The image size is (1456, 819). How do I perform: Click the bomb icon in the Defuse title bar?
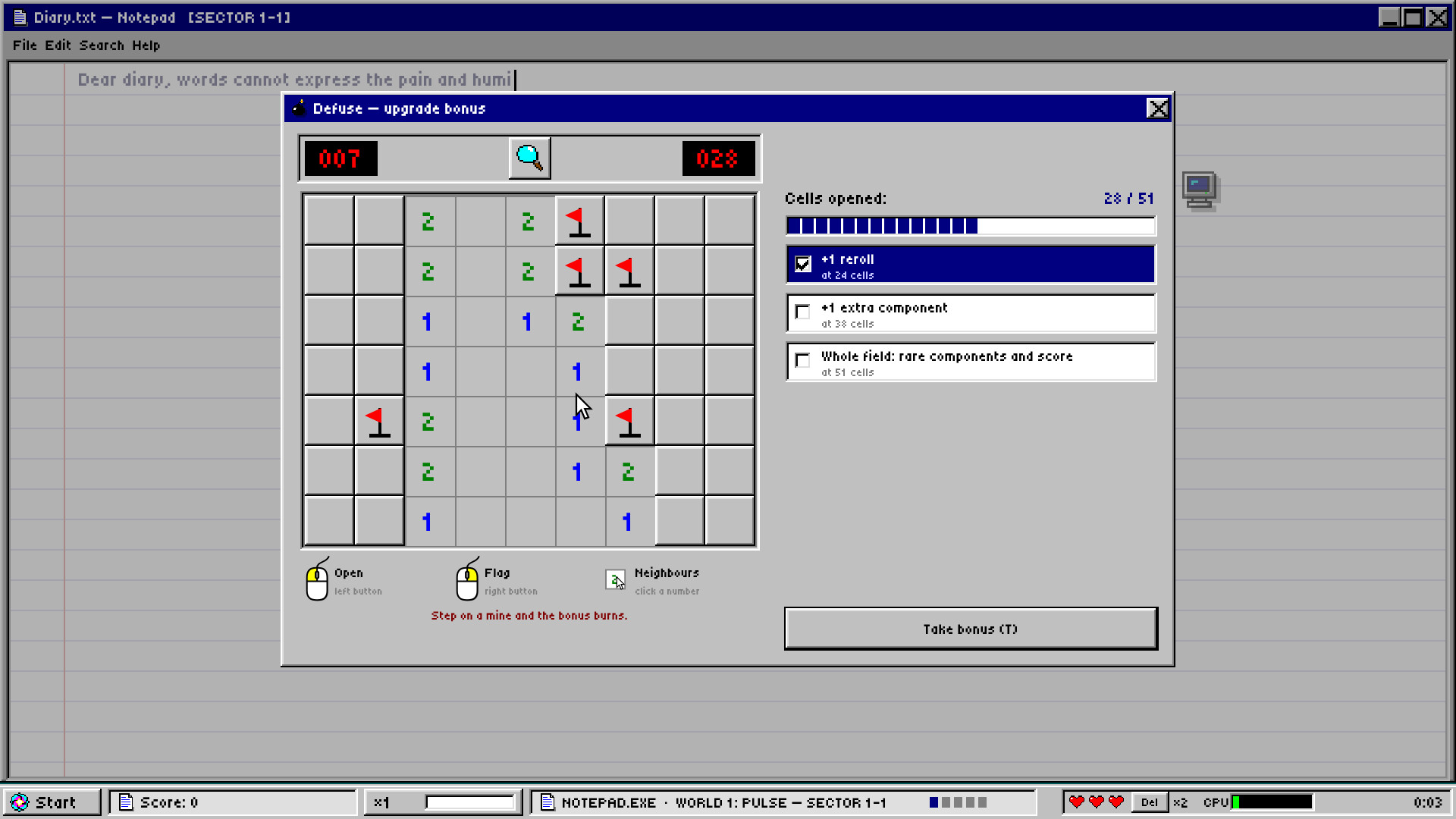[299, 108]
